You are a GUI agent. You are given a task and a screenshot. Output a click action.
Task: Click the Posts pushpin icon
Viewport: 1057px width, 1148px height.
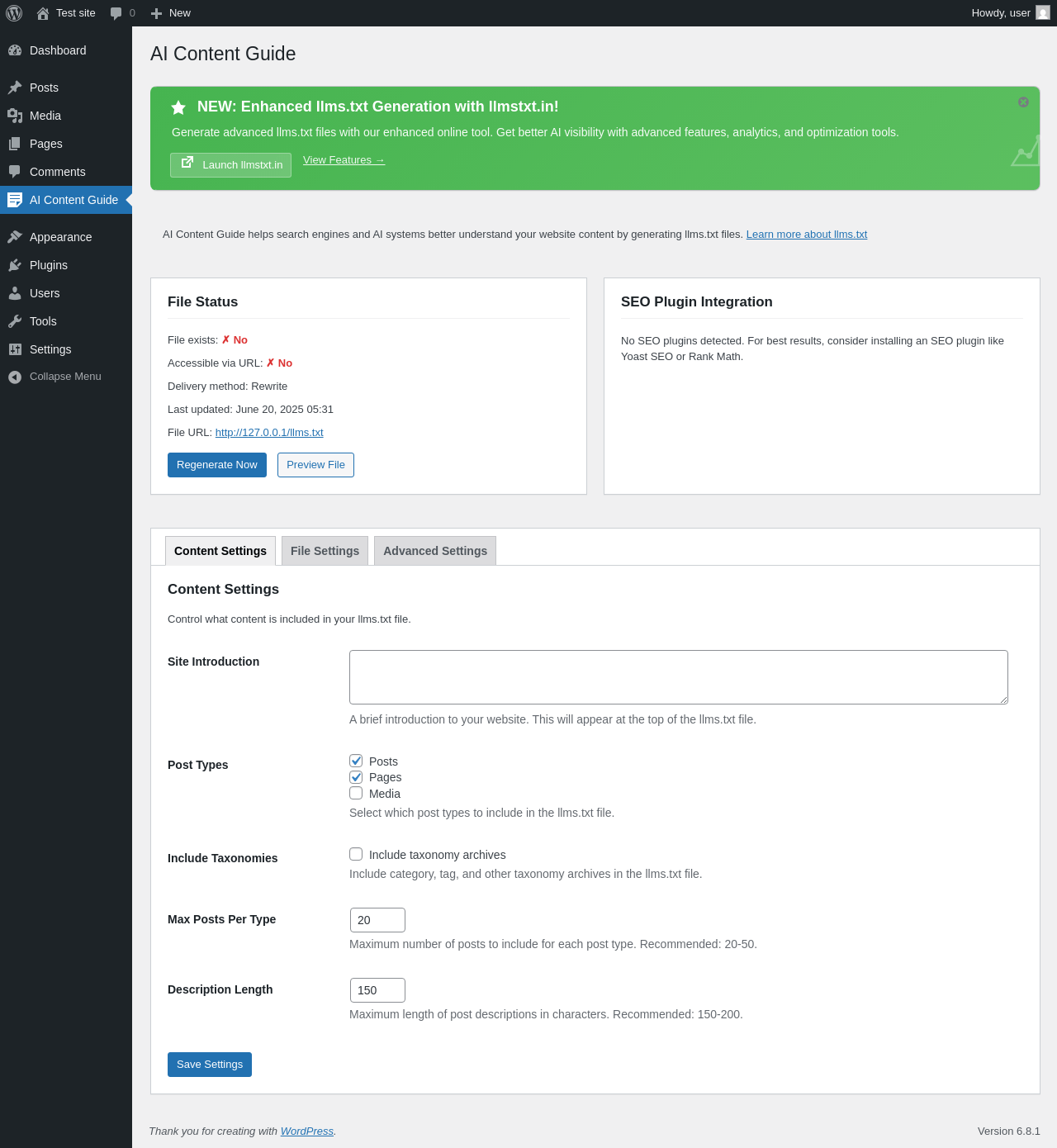(x=15, y=88)
